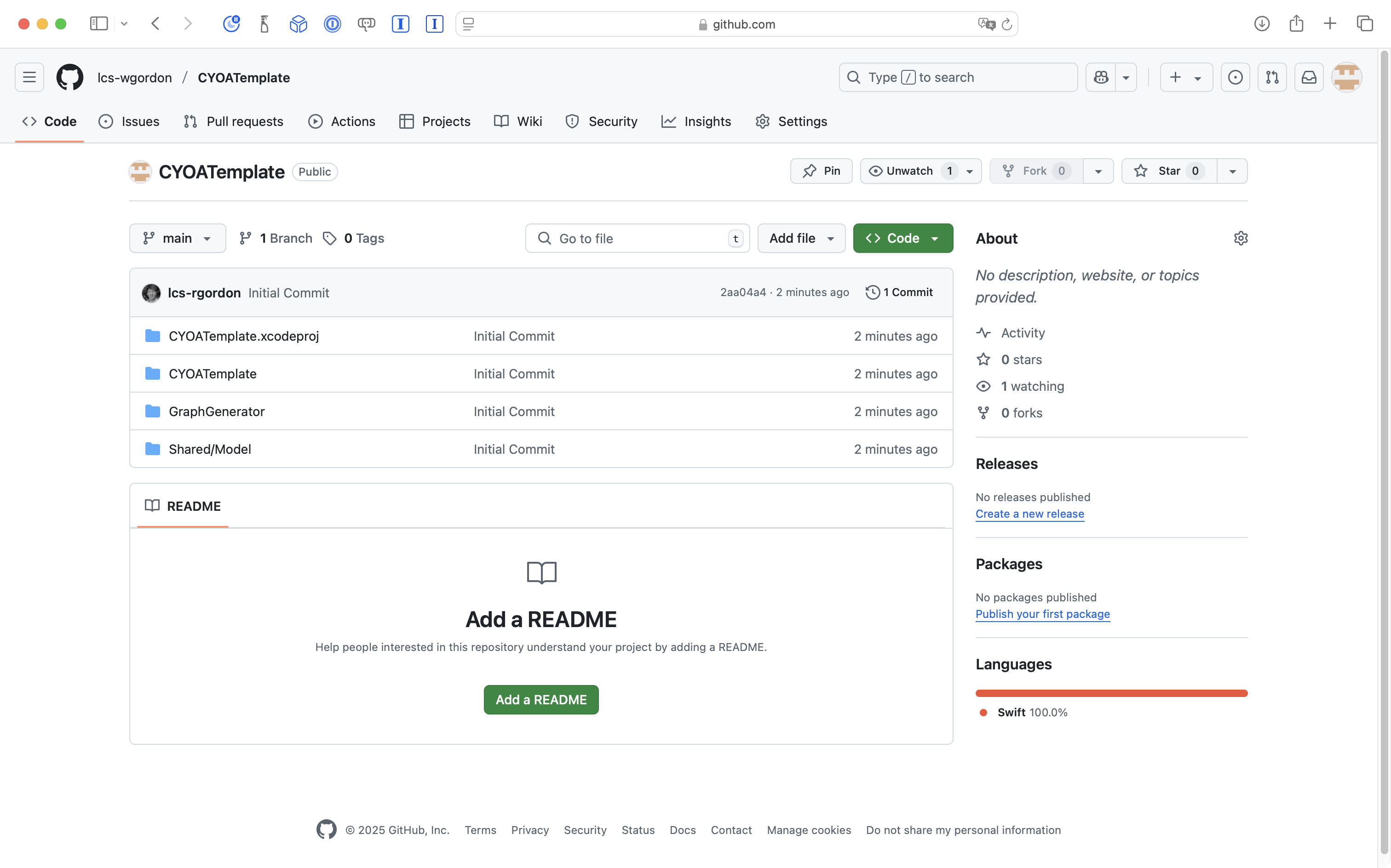Expand the green Code dropdown
Screen dimensions: 1391x868
click(903, 238)
